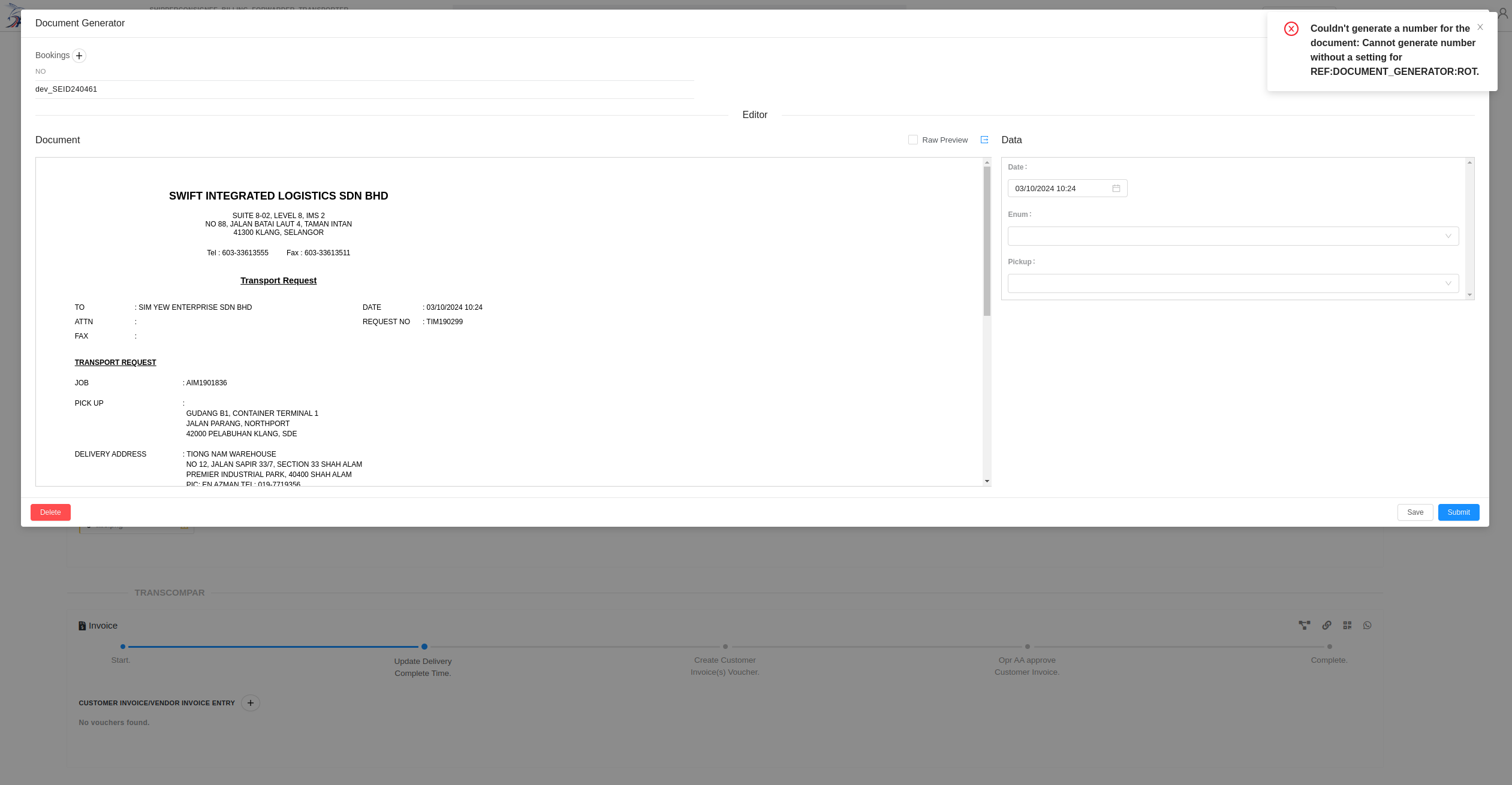Dismiss the error notification with X
This screenshot has width=1512, height=785.
pyautogui.click(x=1480, y=28)
